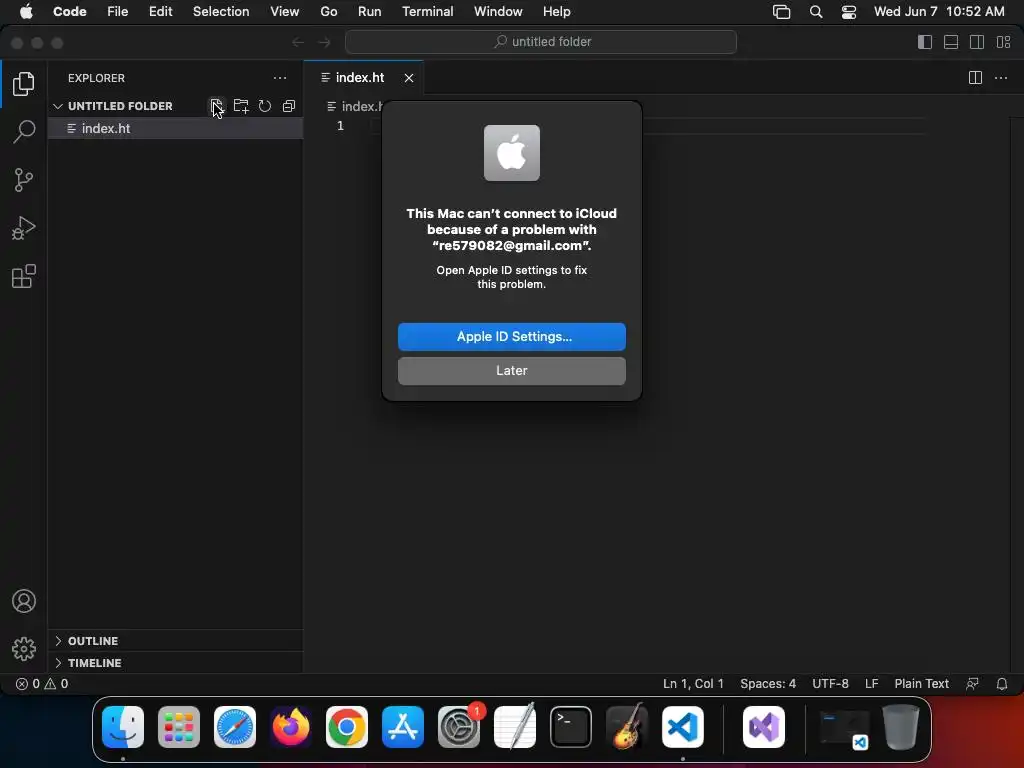
Task: Open the Terminal menu
Action: [x=428, y=12]
